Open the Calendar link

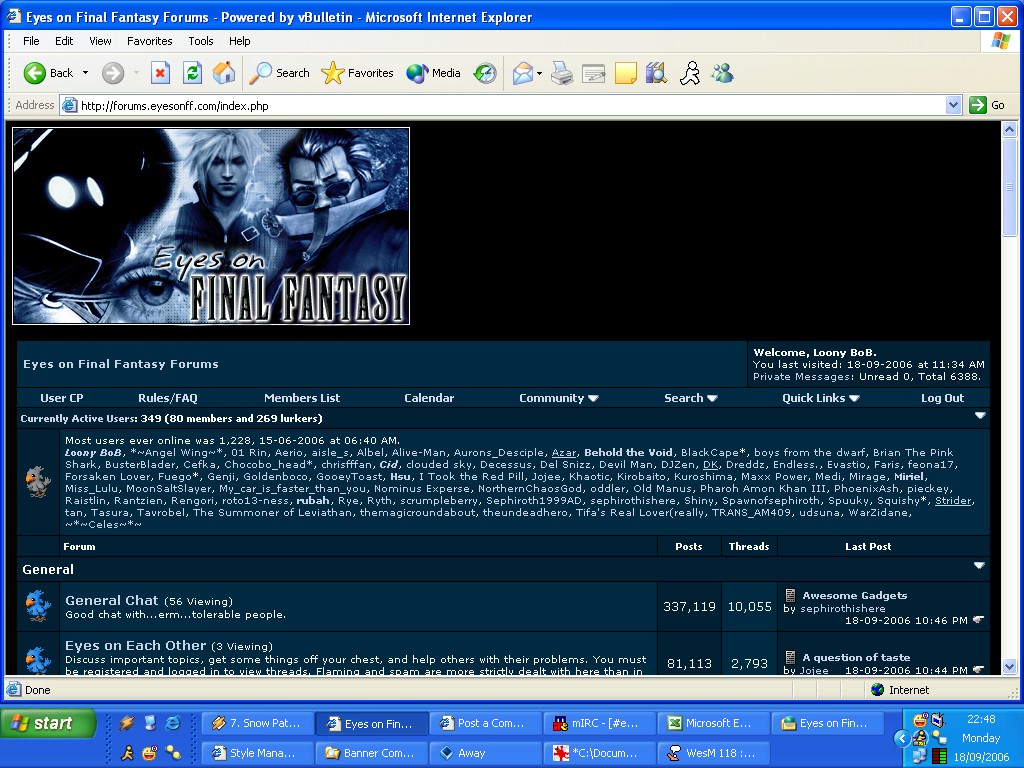(428, 398)
